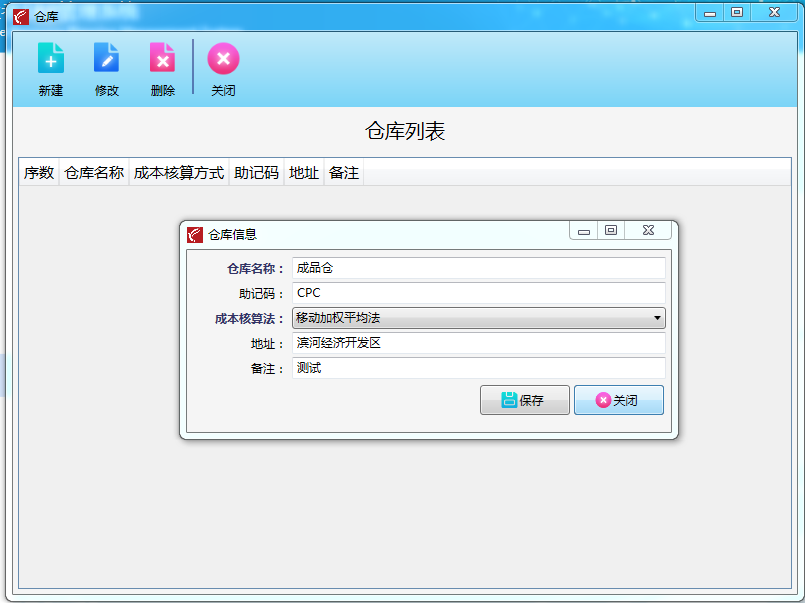Screen dimensions: 805x603
Task: Click the 成本核算方式 column header
Action: point(179,172)
